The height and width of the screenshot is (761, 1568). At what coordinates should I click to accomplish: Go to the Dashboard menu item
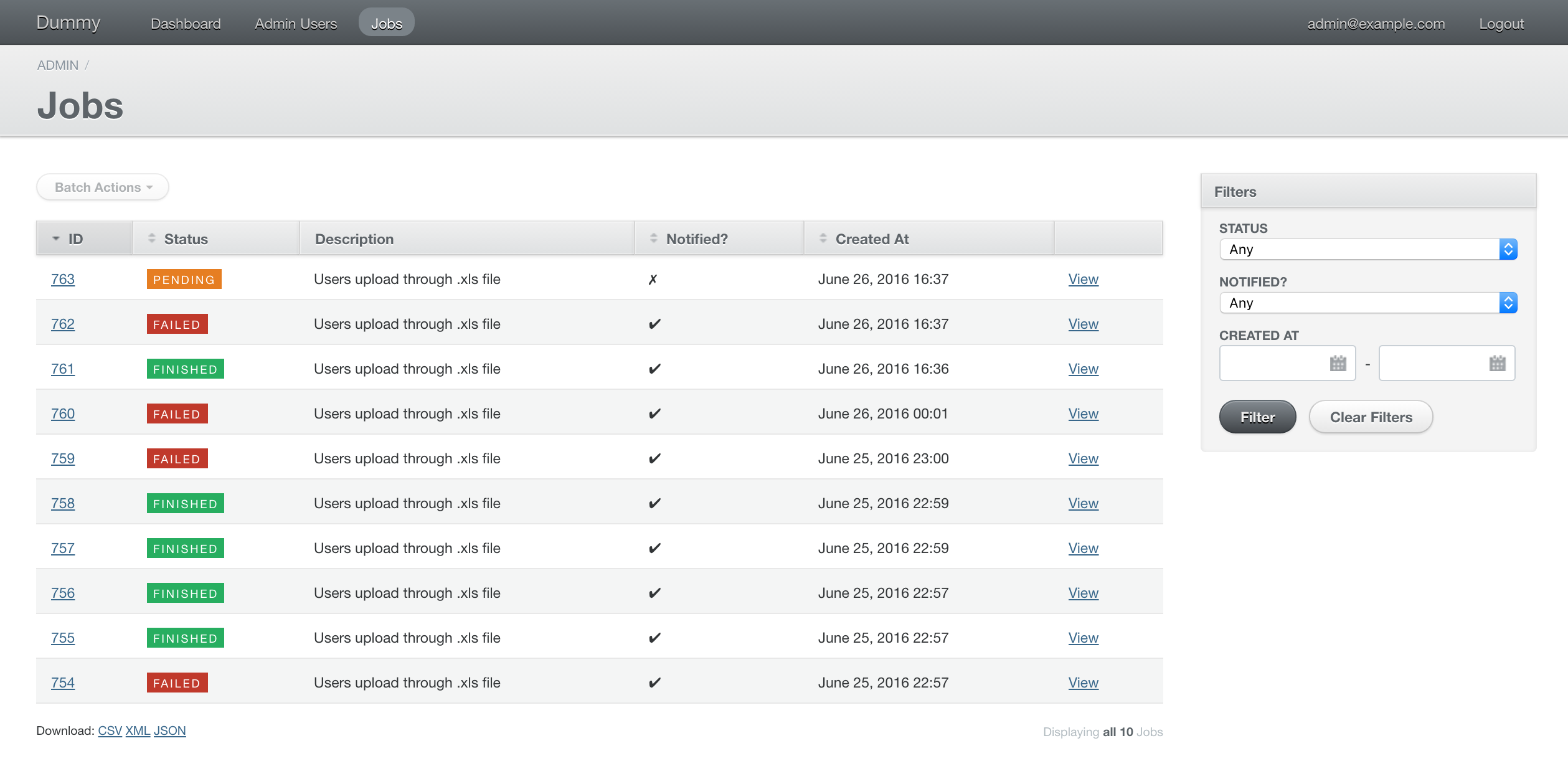coord(186,24)
